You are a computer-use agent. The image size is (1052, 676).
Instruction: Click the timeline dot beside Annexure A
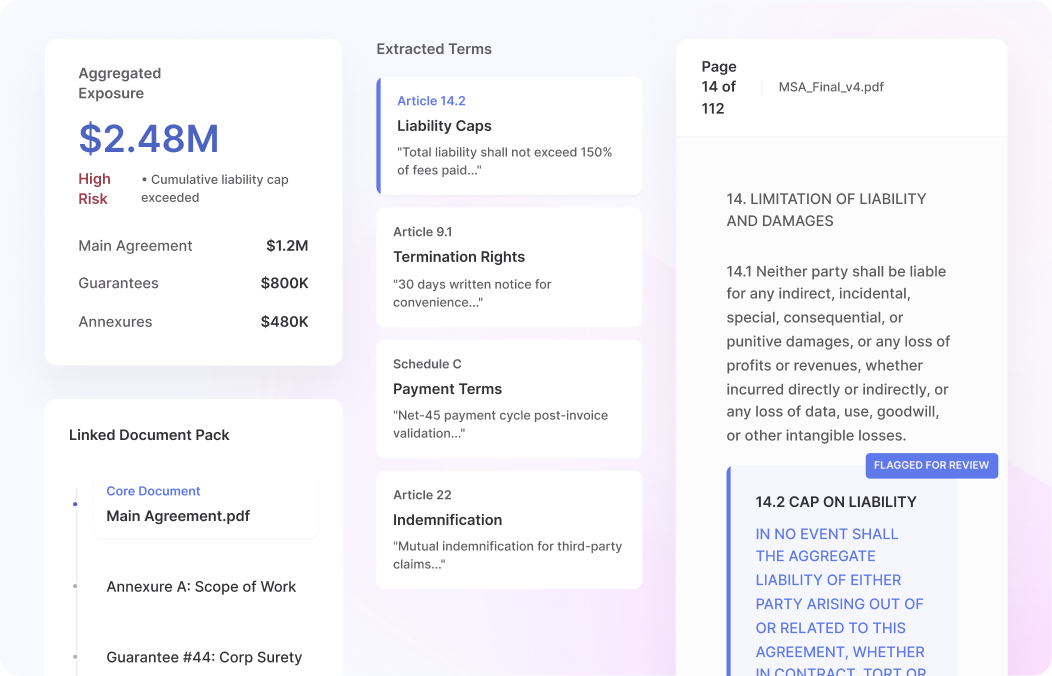point(75,586)
